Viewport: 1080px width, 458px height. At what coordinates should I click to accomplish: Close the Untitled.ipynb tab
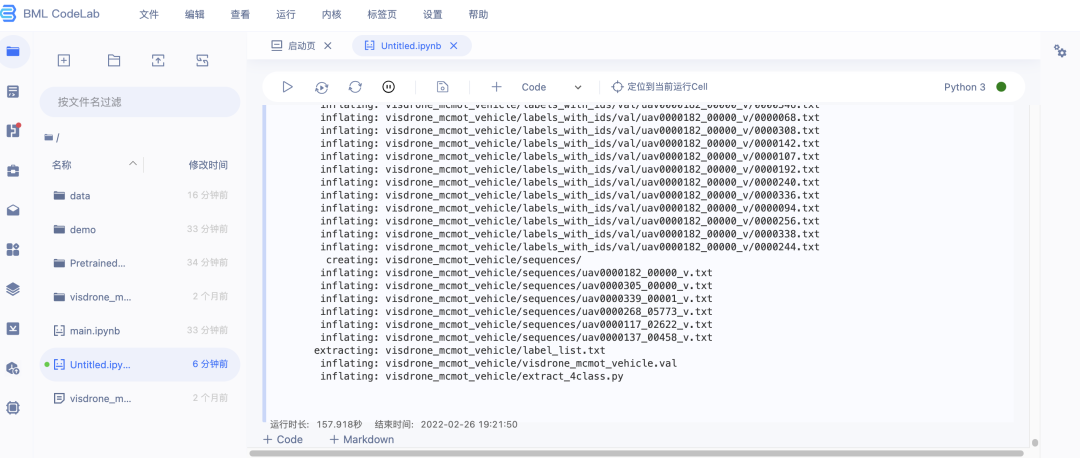(x=453, y=45)
